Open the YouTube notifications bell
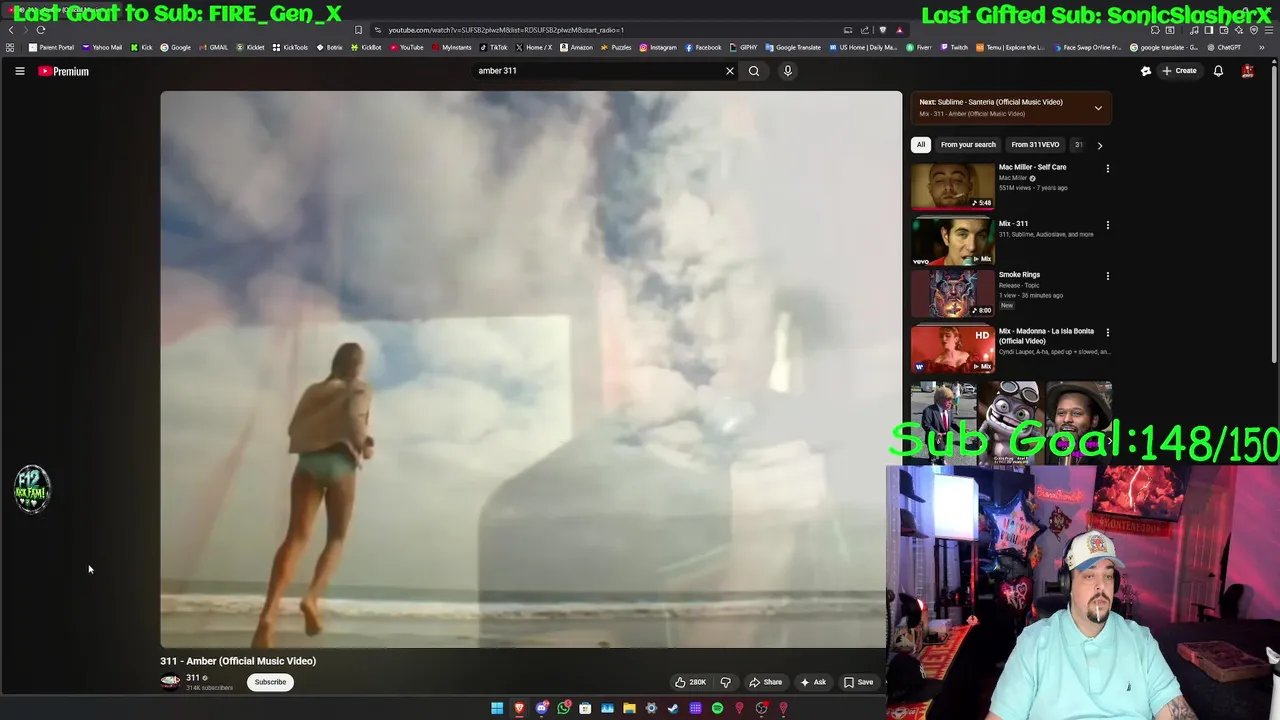This screenshot has height=720, width=1280. pos(1218,71)
